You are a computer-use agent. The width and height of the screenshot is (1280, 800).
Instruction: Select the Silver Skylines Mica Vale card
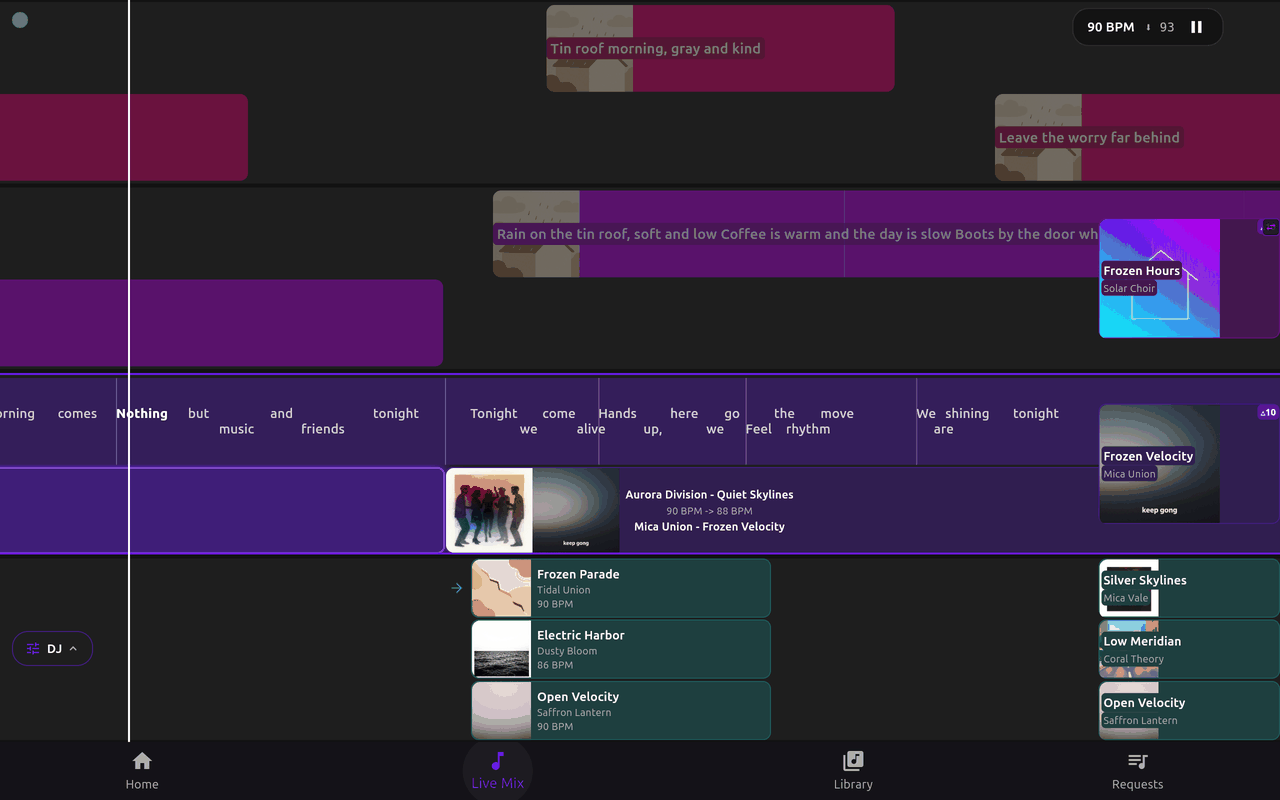click(x=1189, y=588)
